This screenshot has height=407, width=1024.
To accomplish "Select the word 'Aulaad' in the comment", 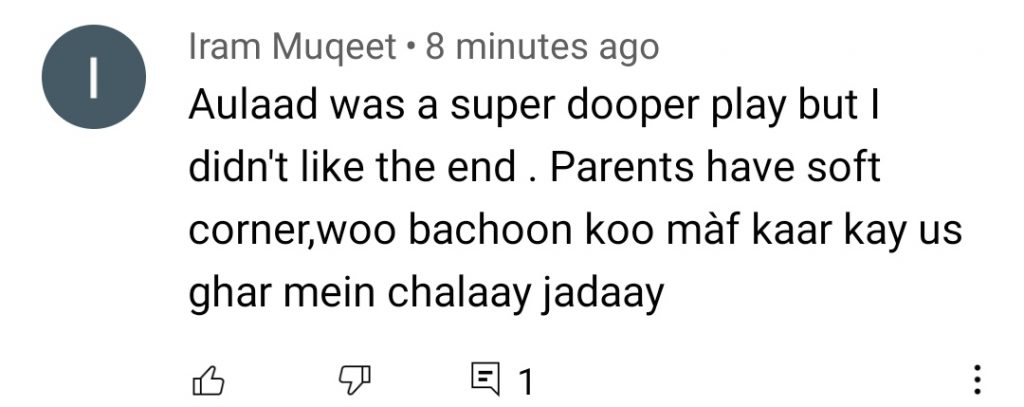I will tap(253, 105).
